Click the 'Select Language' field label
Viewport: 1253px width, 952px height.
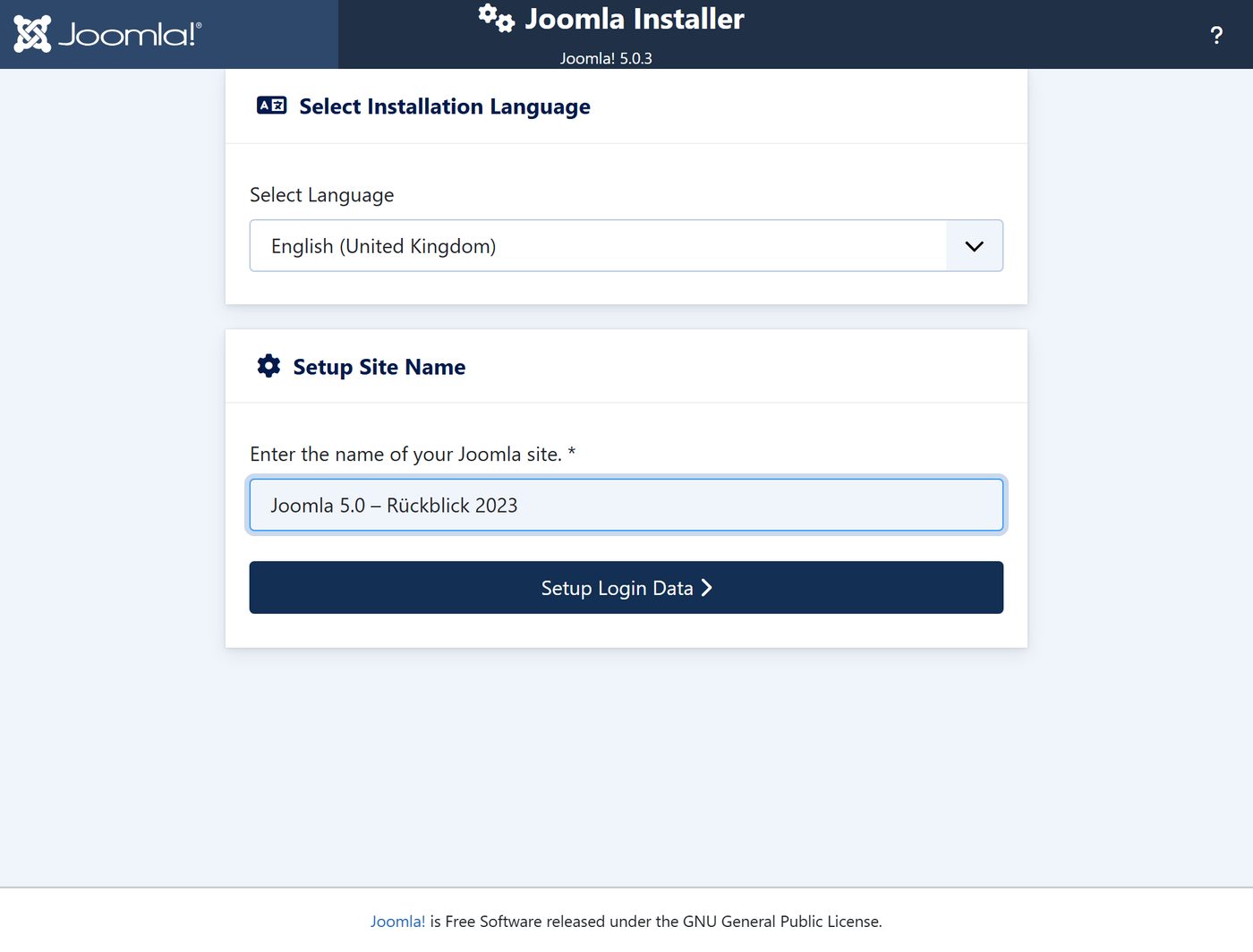point(322,195)
